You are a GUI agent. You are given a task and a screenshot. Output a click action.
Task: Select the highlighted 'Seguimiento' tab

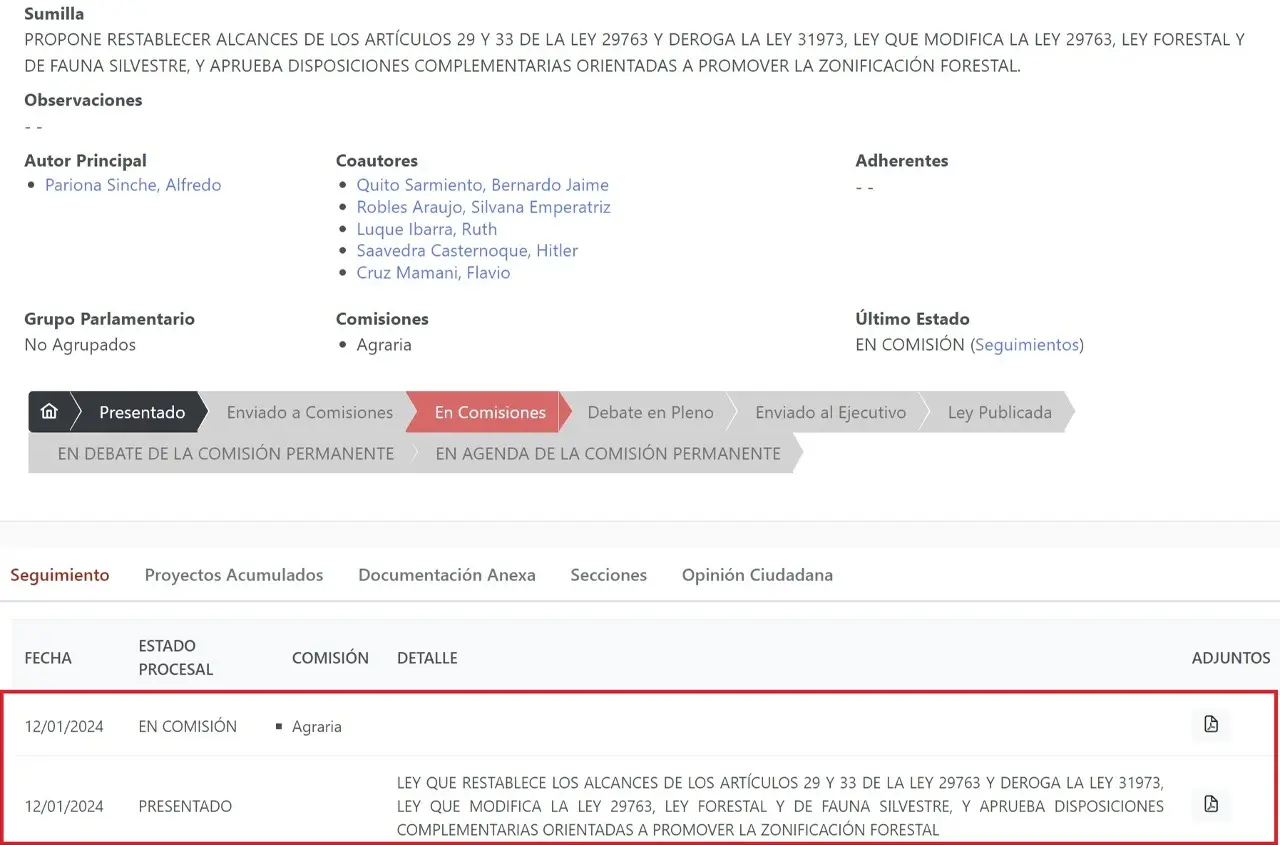[60, 574]
